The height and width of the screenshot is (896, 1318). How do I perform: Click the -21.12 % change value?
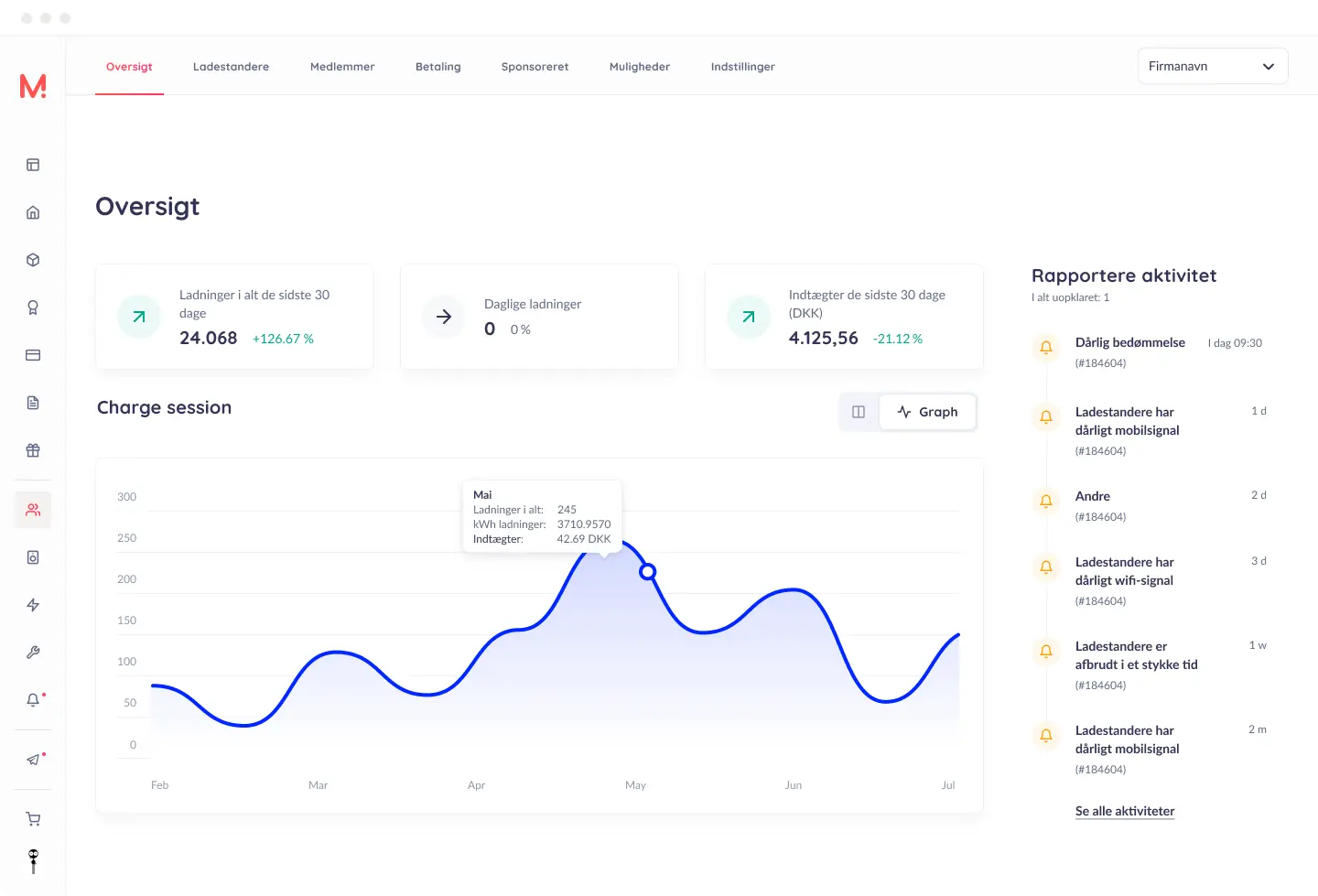(898, 339)
